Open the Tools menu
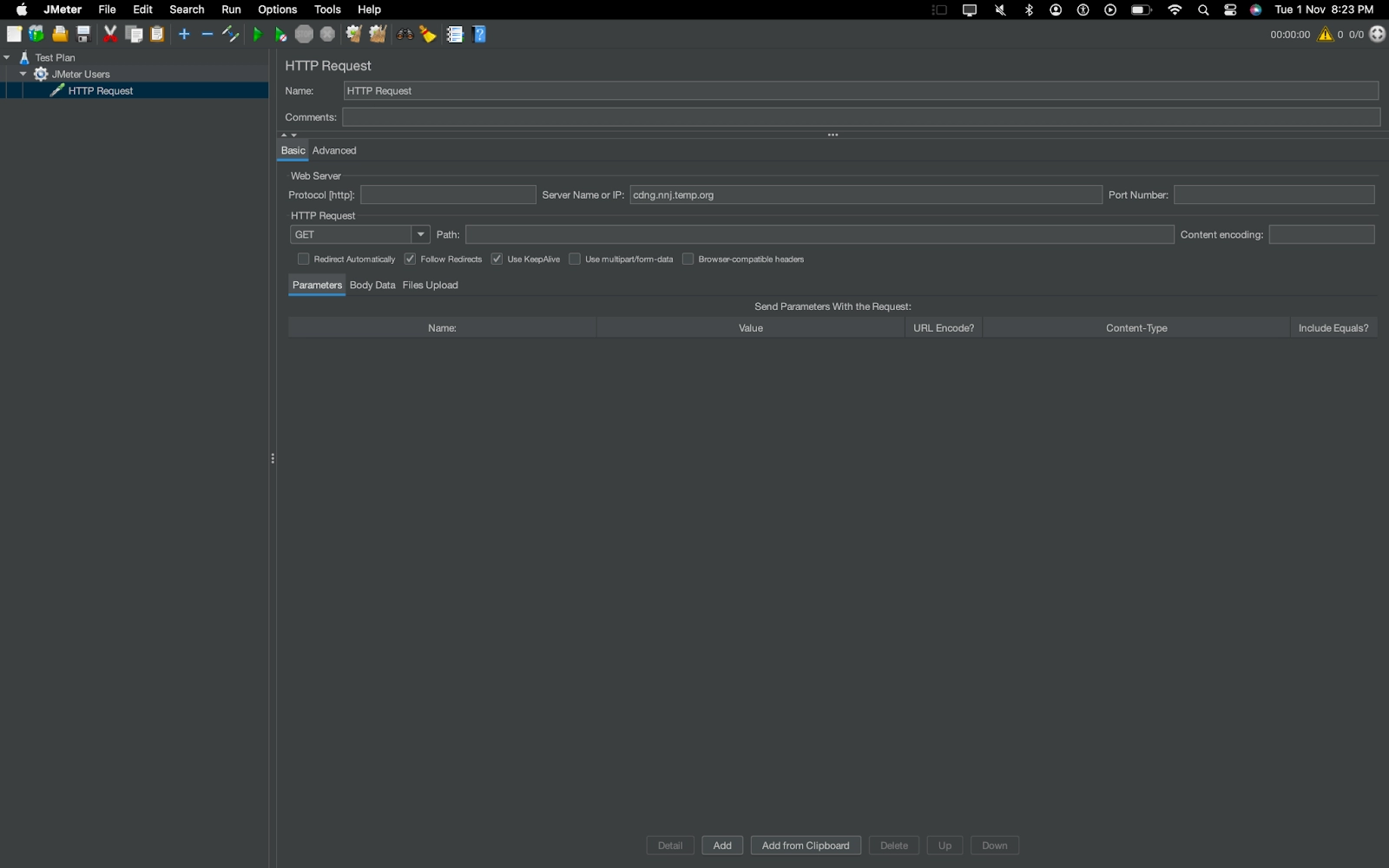 327,10
